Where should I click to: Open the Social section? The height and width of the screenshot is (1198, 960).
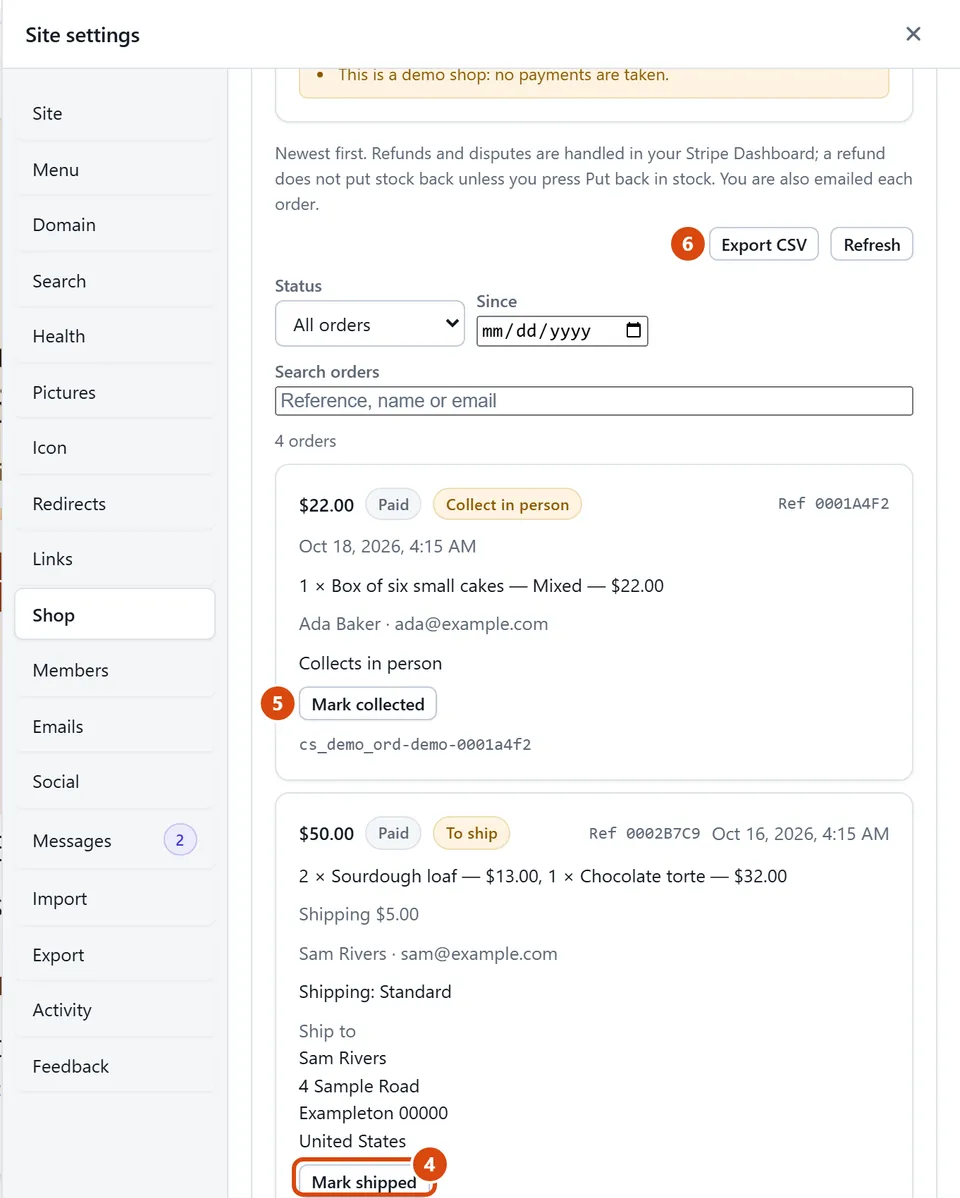pos(115,782)
